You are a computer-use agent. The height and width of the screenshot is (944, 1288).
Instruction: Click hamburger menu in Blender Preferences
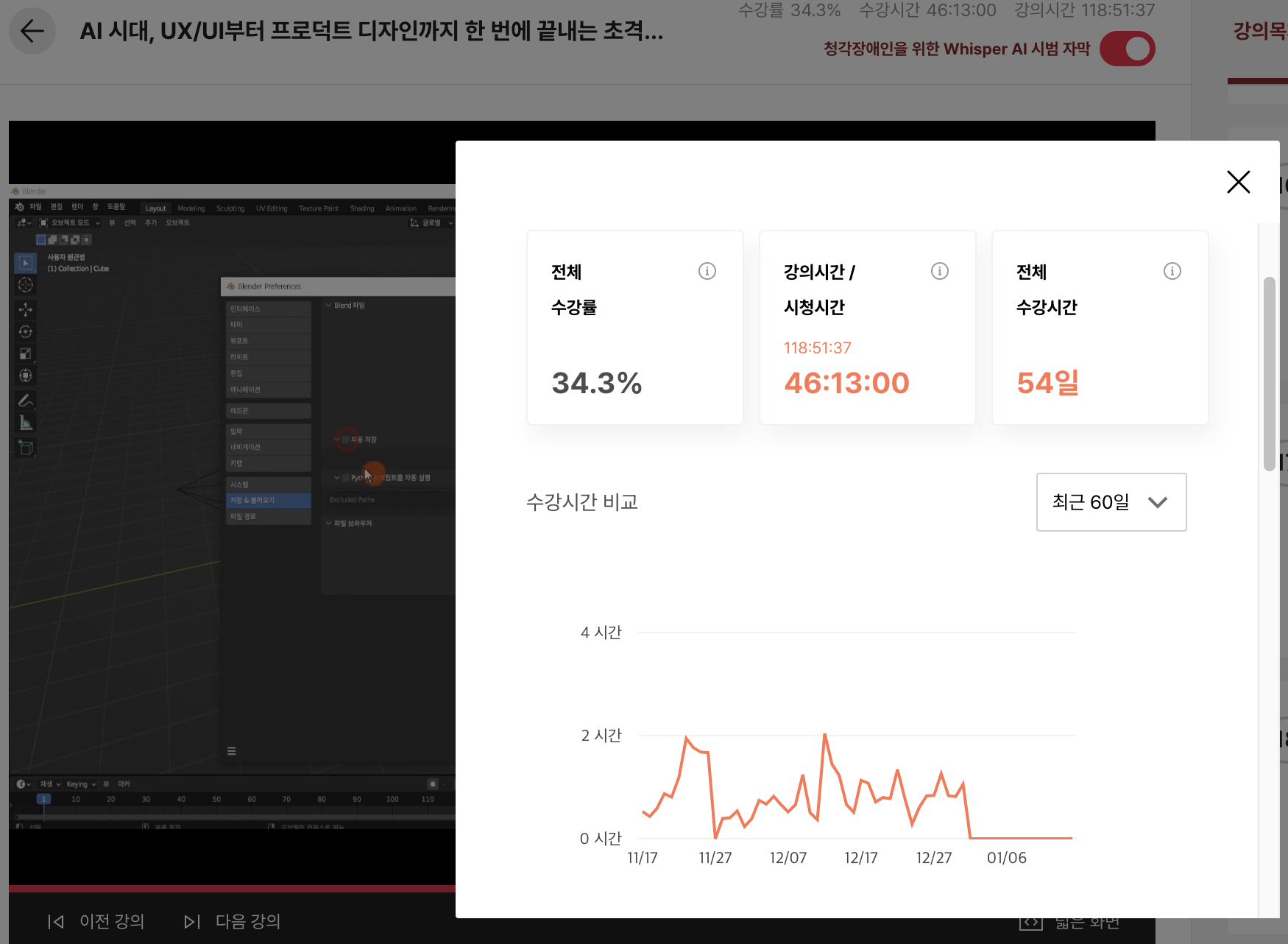click(232, 751)
